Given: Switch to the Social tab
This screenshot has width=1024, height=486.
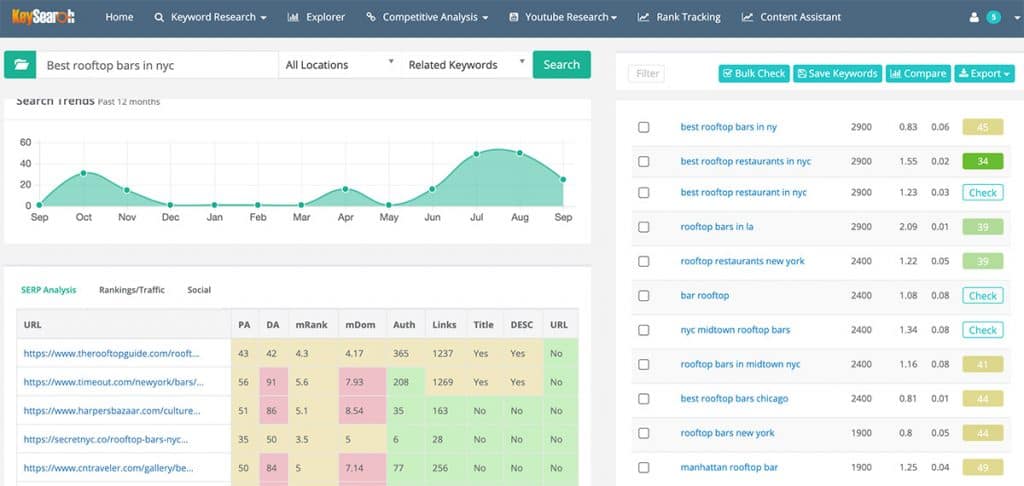Looking at the screenshot, I should click(x=199, y=290).
